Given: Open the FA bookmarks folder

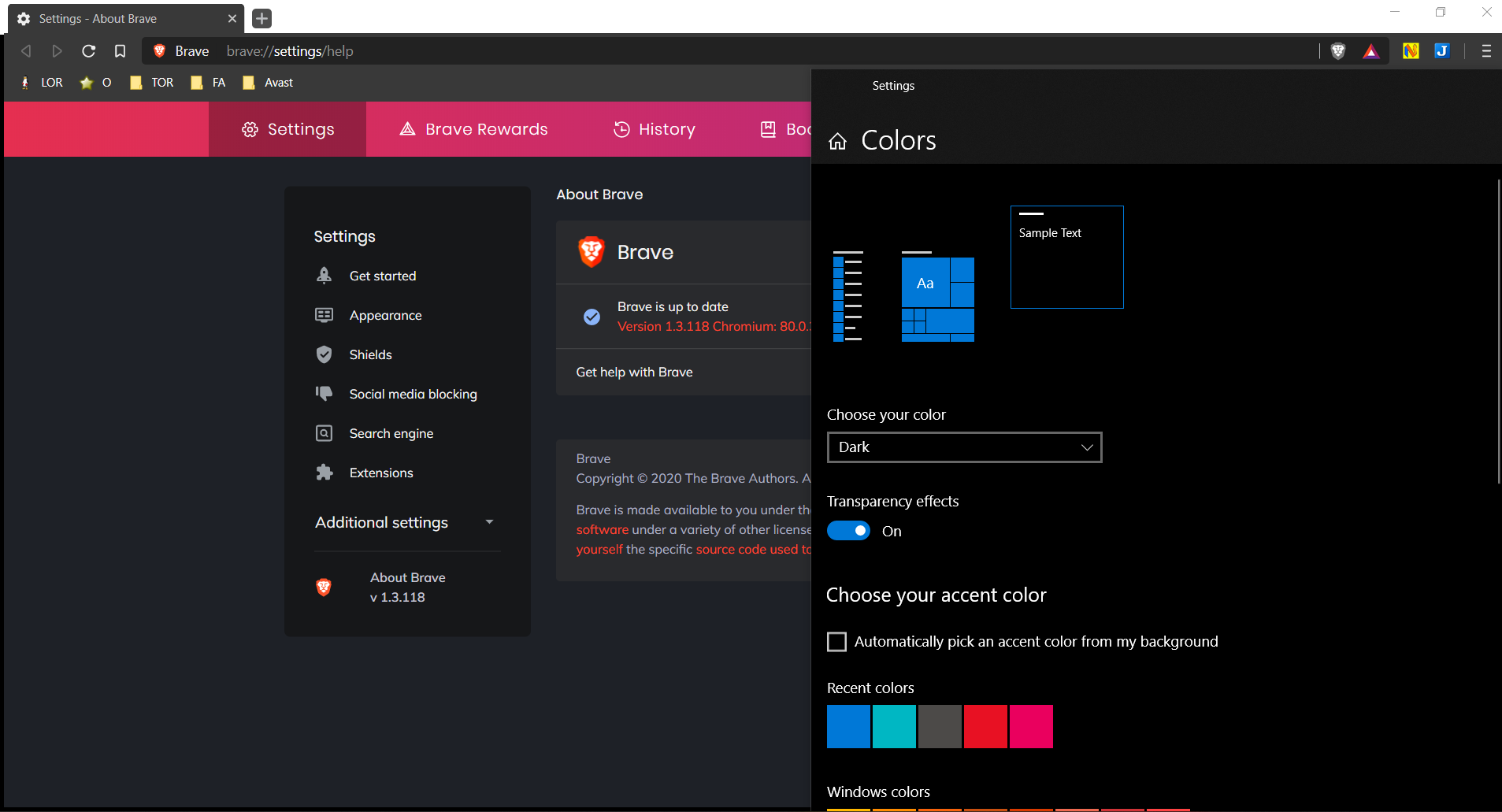Looking at the screenshot, I should (x=208, y=83).
